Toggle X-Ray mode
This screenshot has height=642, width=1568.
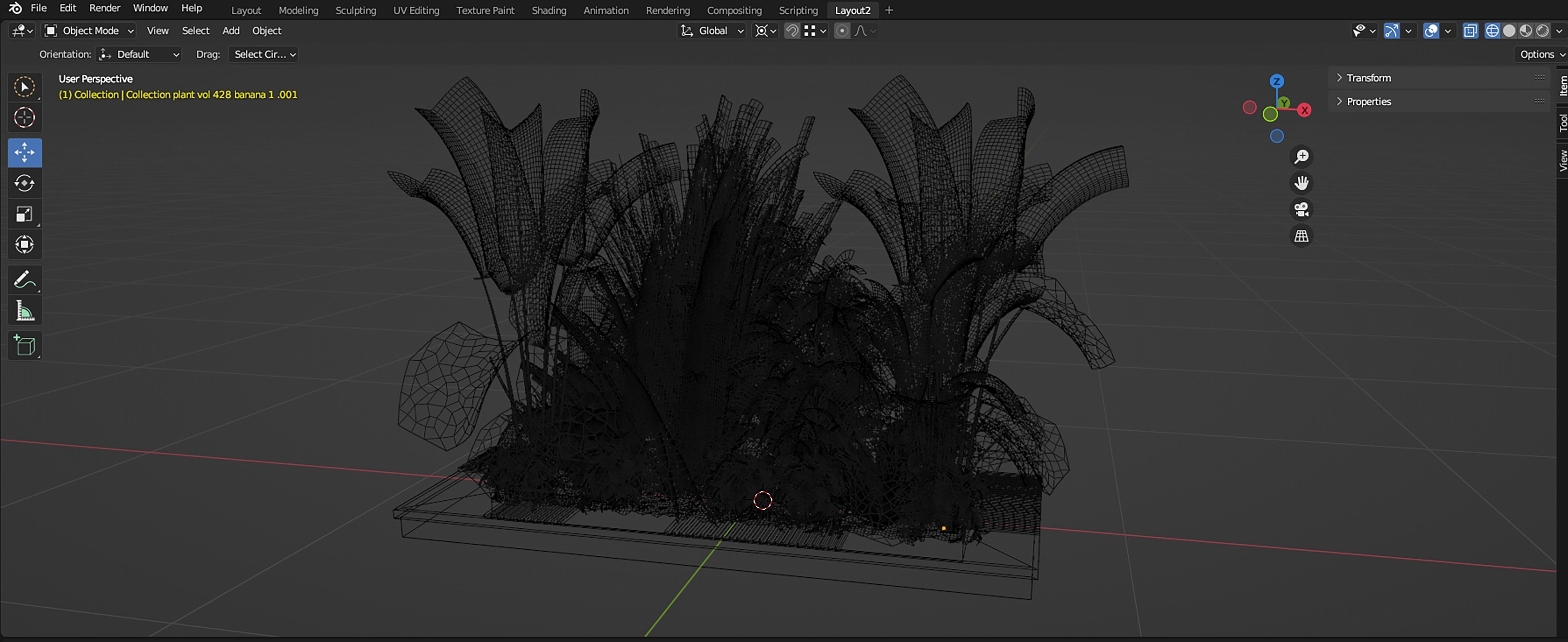1470,31
